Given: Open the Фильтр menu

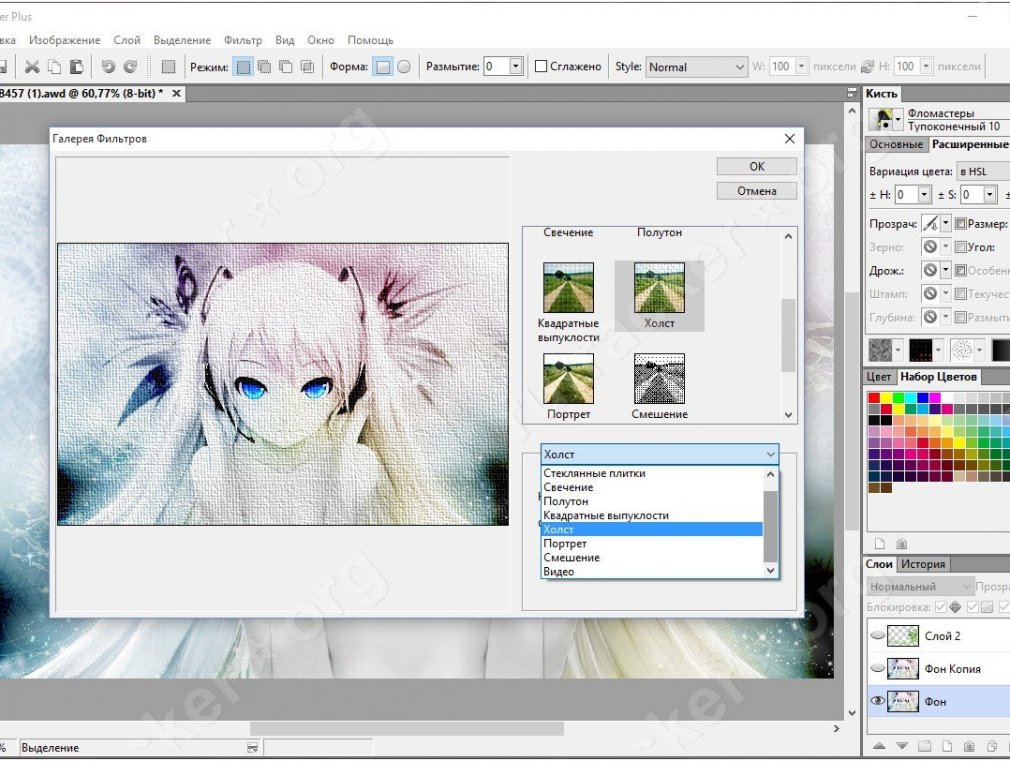Looking at the screenshot, I should click(243, 40).
